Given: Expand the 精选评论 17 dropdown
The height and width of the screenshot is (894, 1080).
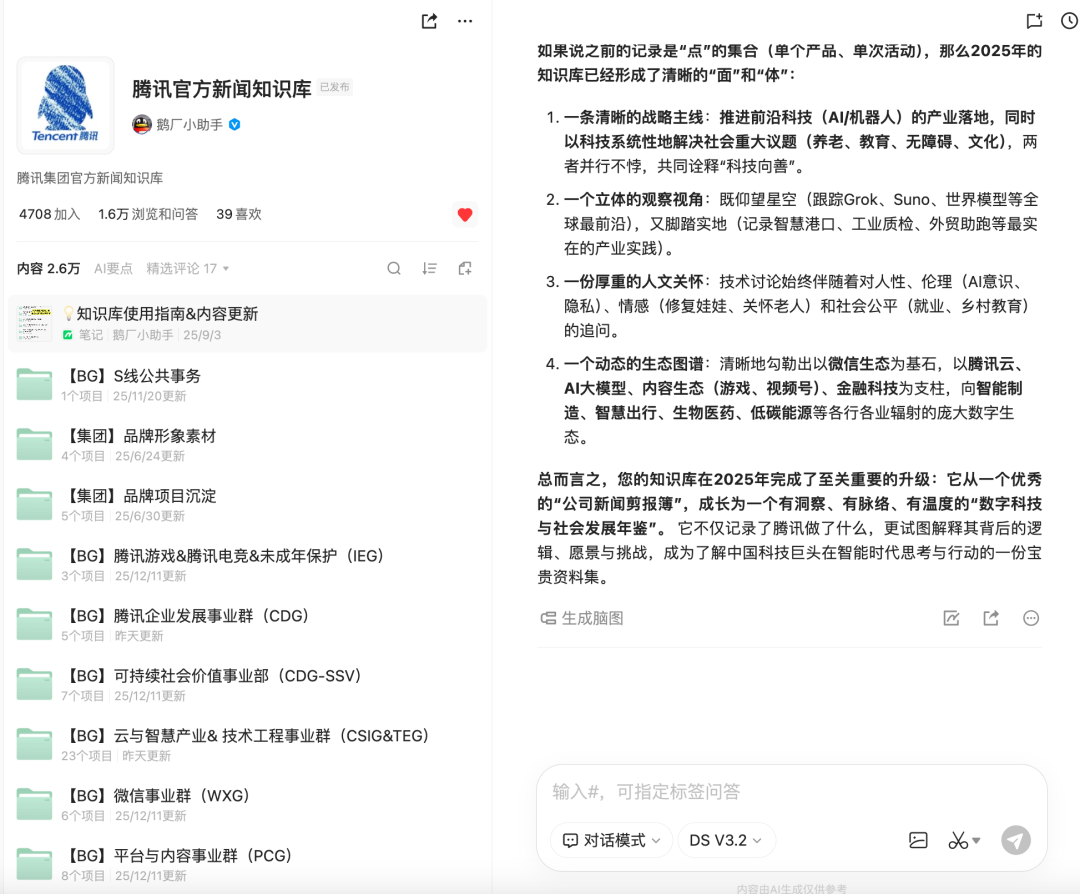Looking at the screenshot, I should click(188, 268).
